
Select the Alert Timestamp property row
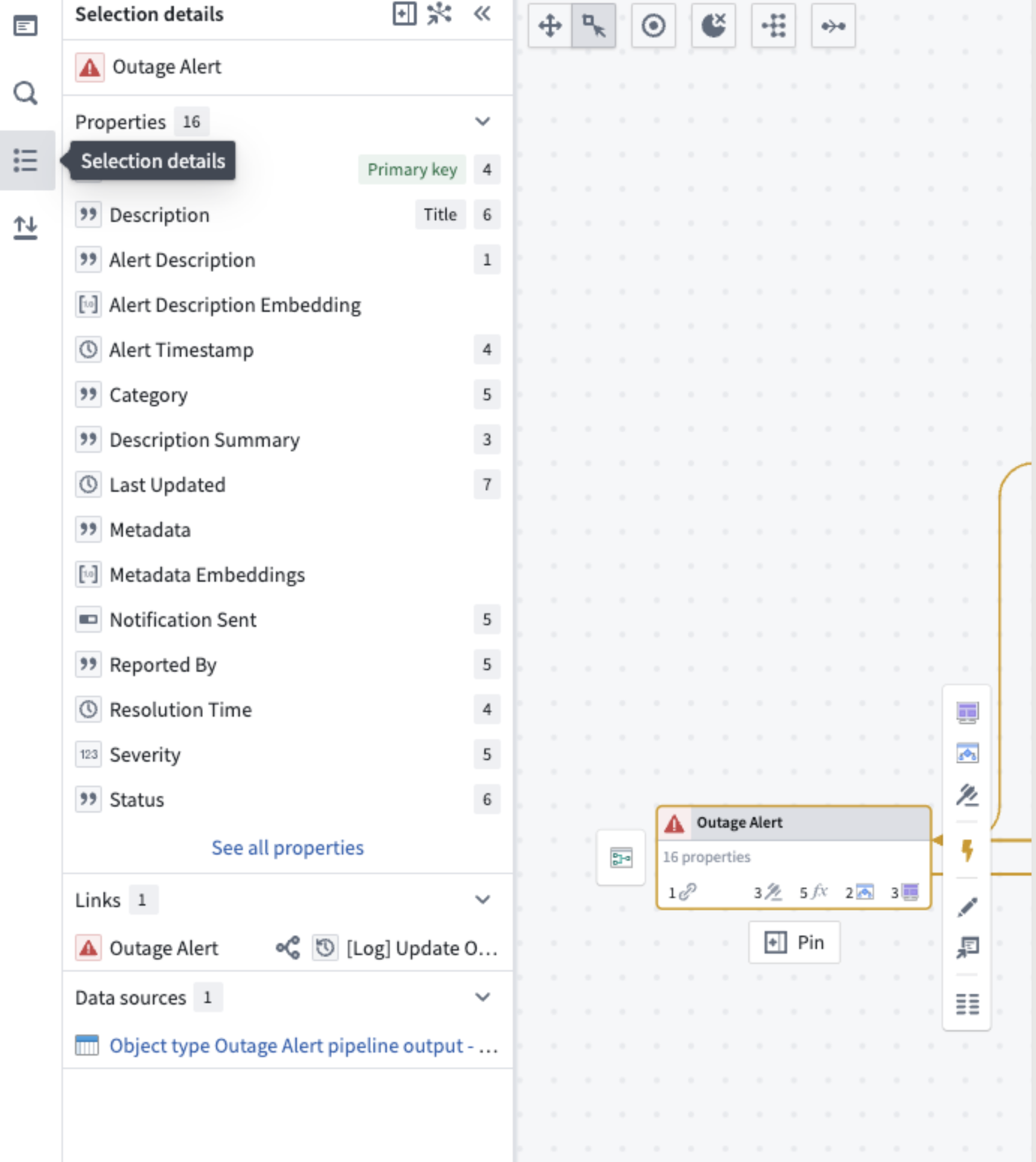(x=288, y=350)
